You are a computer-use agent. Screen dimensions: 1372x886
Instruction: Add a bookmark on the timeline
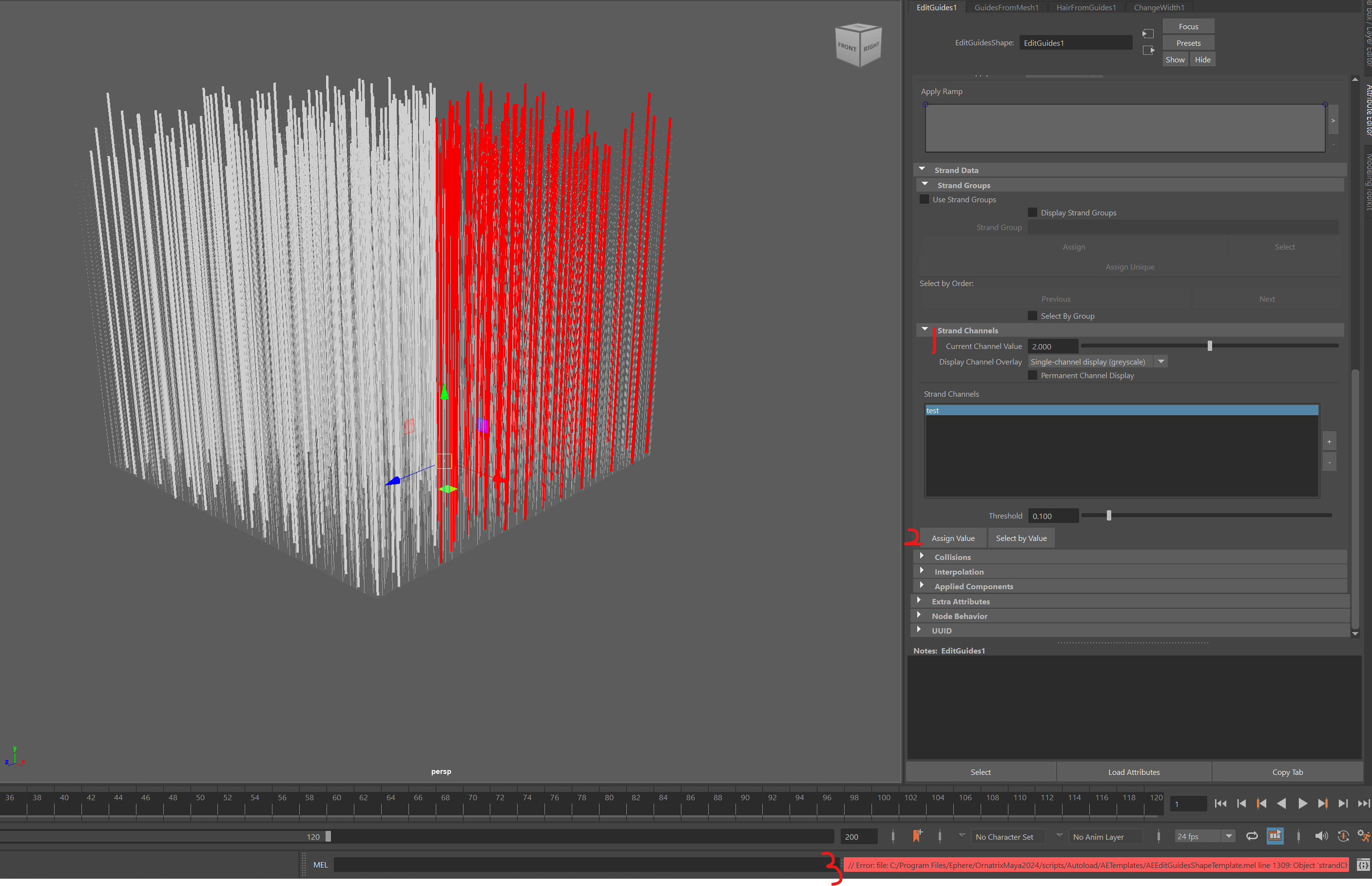click(x=917, y=835)
